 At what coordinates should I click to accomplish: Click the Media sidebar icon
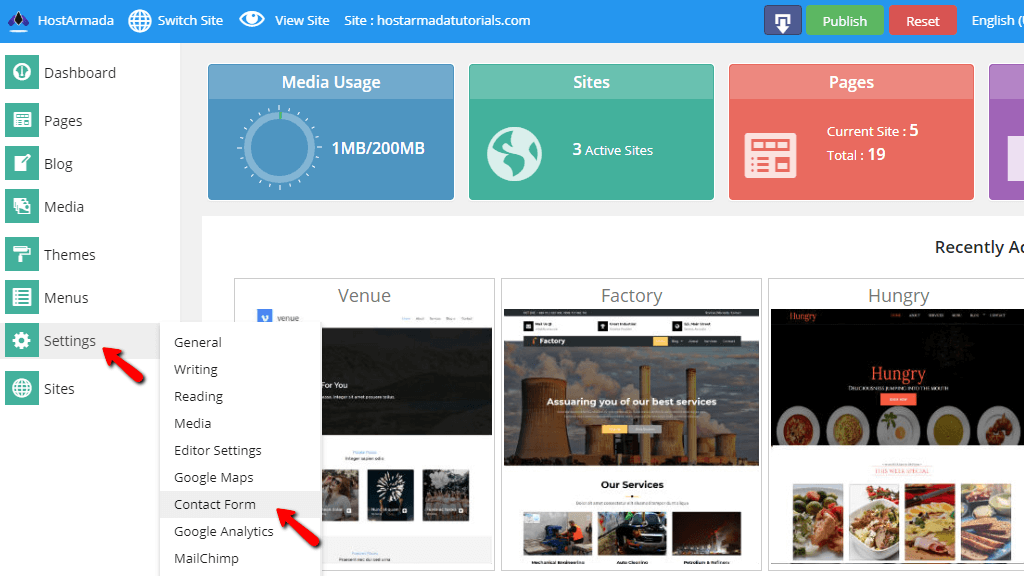(x=22, y=206)
